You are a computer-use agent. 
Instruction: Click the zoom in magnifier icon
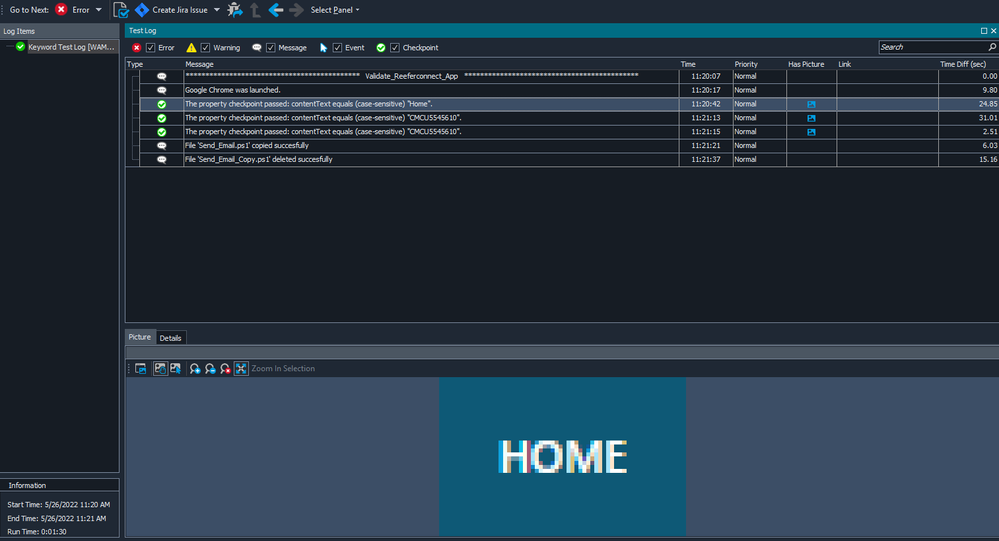[195, 369]
